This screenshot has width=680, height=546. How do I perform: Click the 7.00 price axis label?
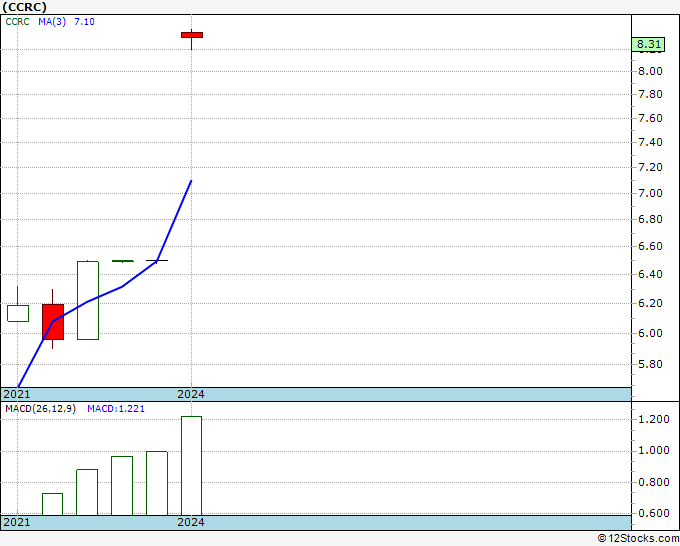pos(650,193)
